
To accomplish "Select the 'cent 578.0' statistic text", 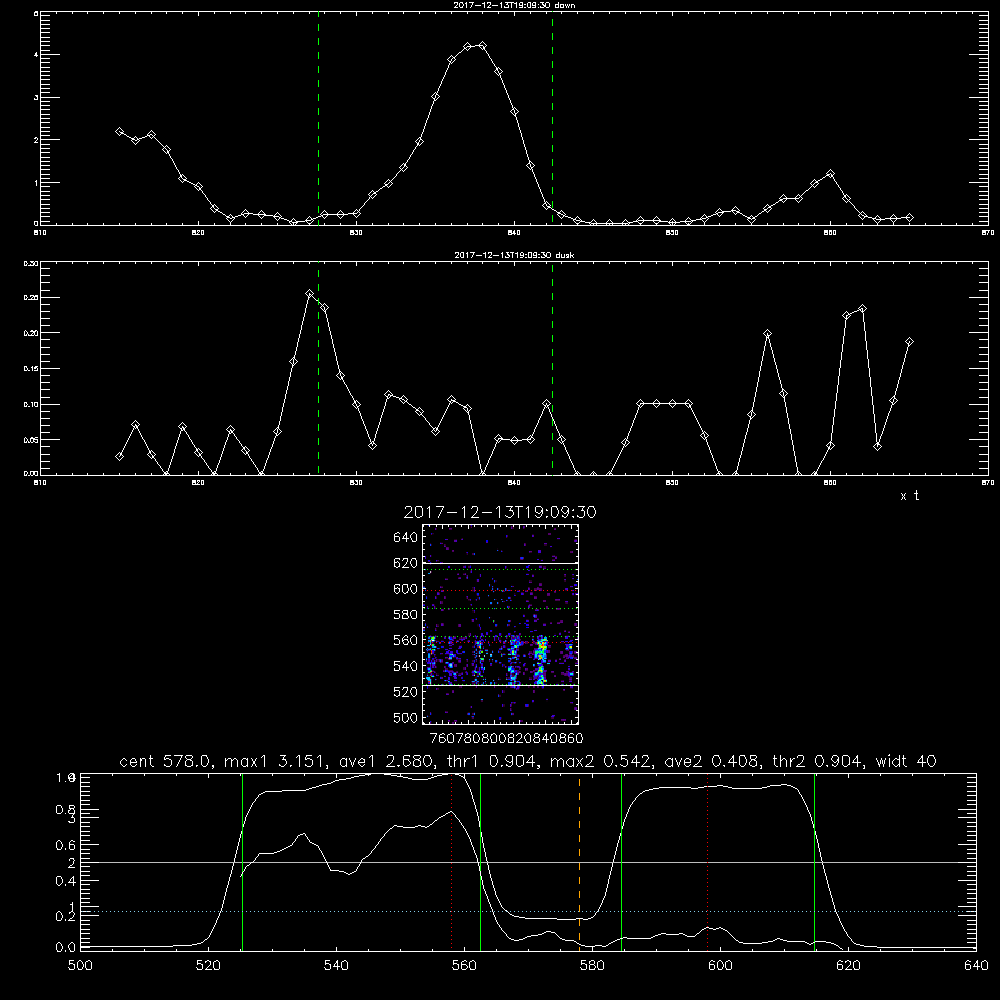I will click(x=164, y=761).
